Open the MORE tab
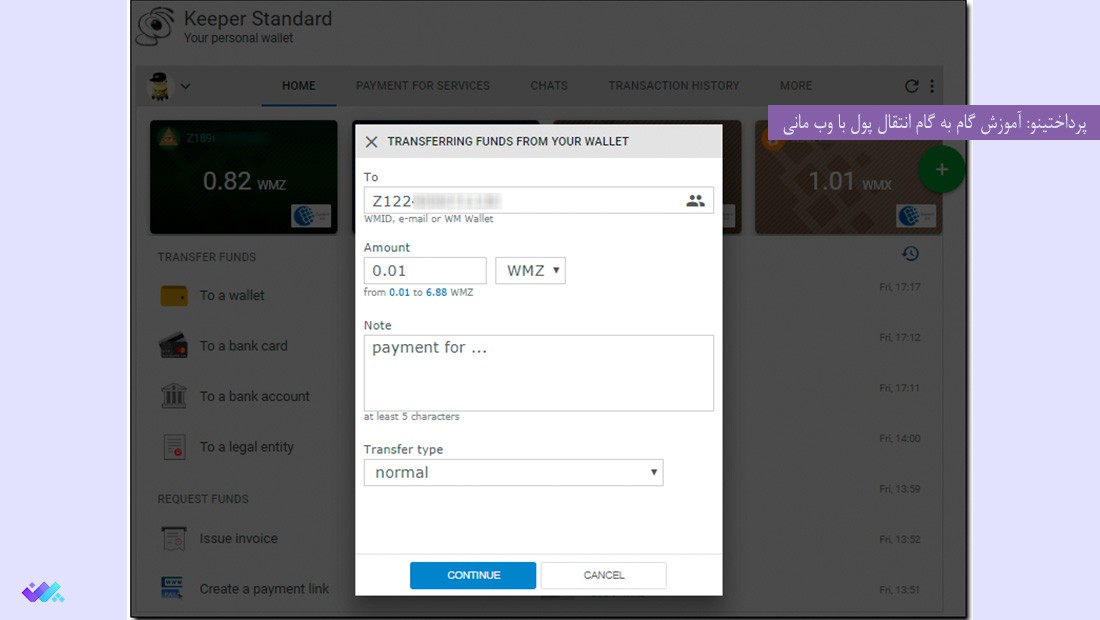 796,86
